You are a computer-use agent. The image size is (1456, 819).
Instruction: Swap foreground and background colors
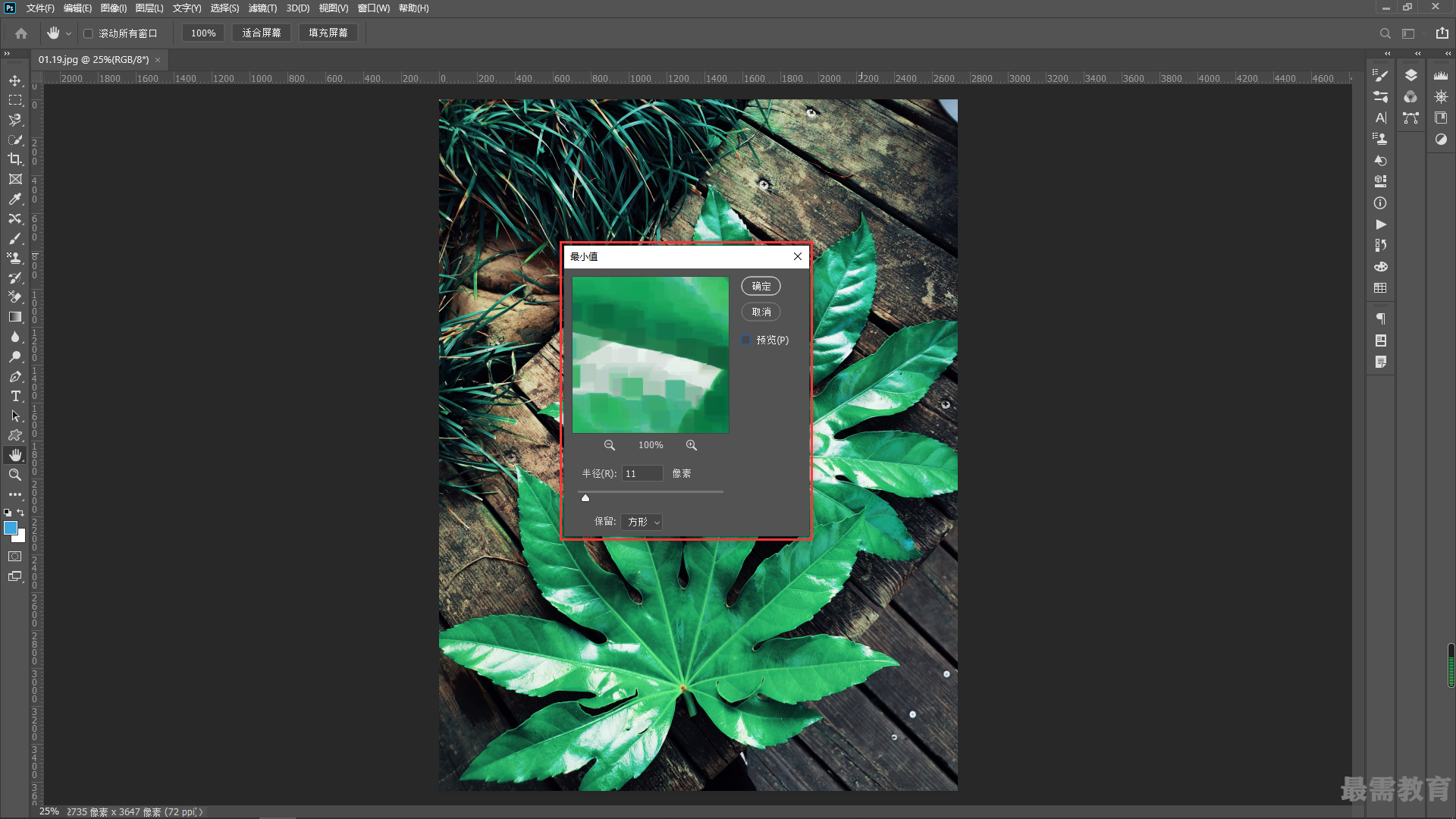(21, 513)
